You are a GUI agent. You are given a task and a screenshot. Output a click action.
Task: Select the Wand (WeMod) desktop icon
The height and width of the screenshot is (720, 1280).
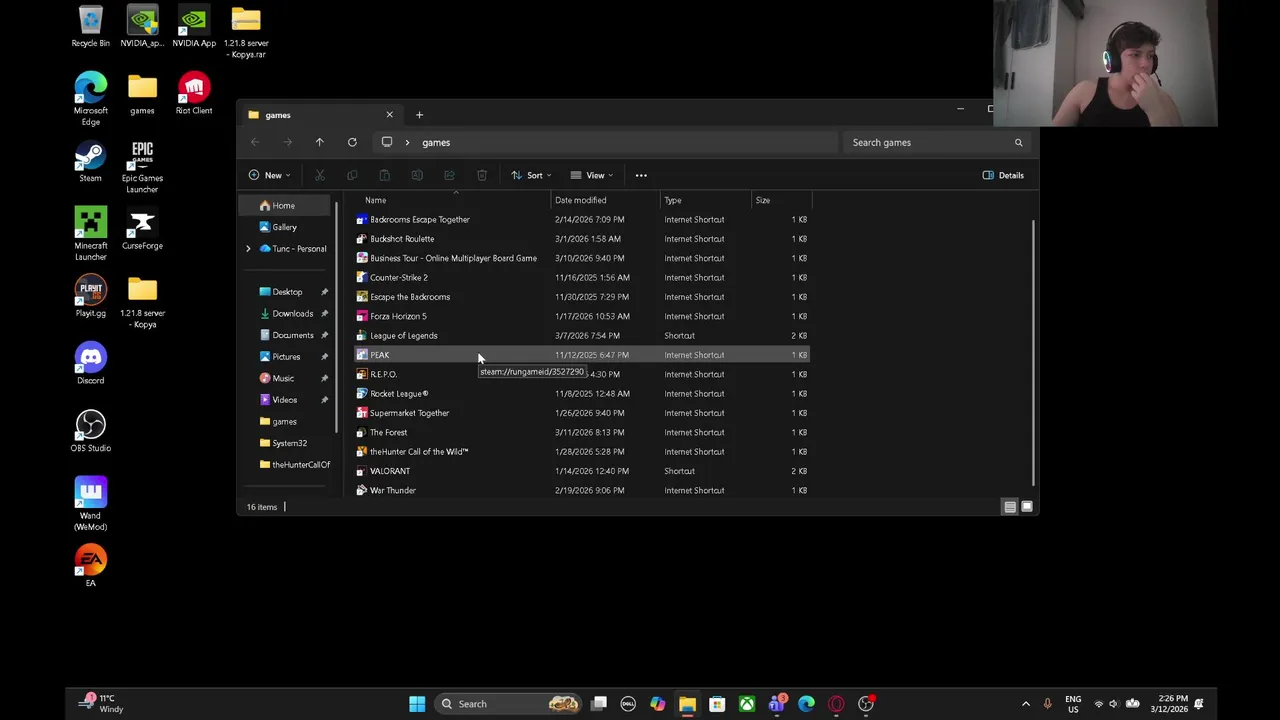coord(90,504)
